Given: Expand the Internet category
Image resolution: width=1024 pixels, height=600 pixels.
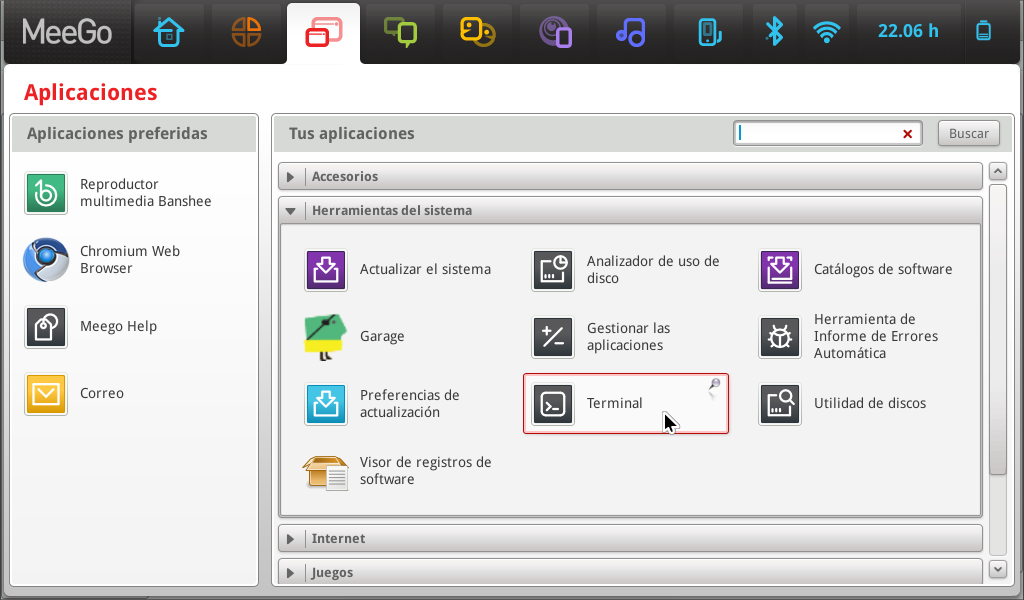Looking at the screenshot, I should tap(630, 539).
